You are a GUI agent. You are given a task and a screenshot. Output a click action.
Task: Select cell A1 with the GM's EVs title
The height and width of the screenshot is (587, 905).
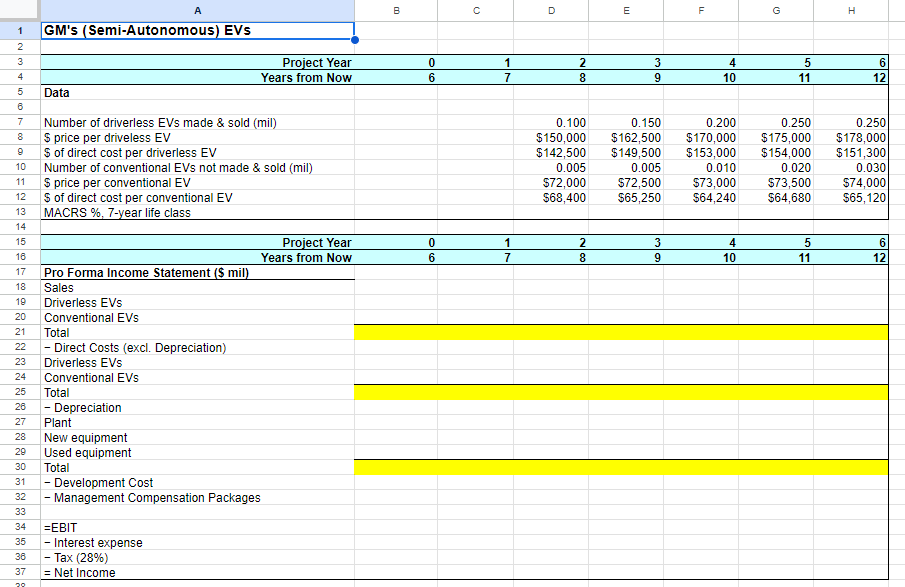point(197,31)
